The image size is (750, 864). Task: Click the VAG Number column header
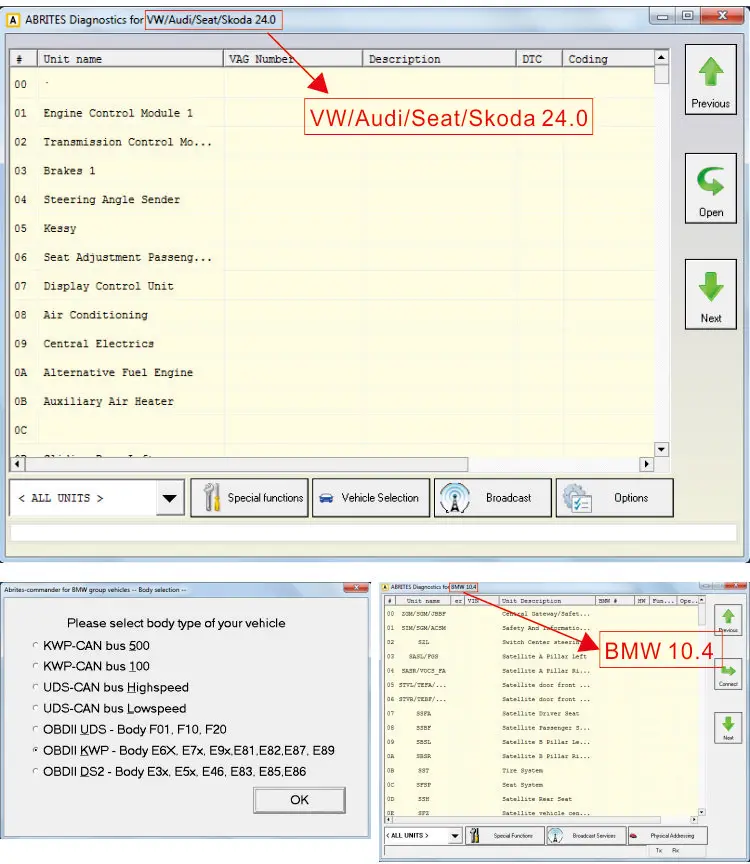[x=293, y=59]
